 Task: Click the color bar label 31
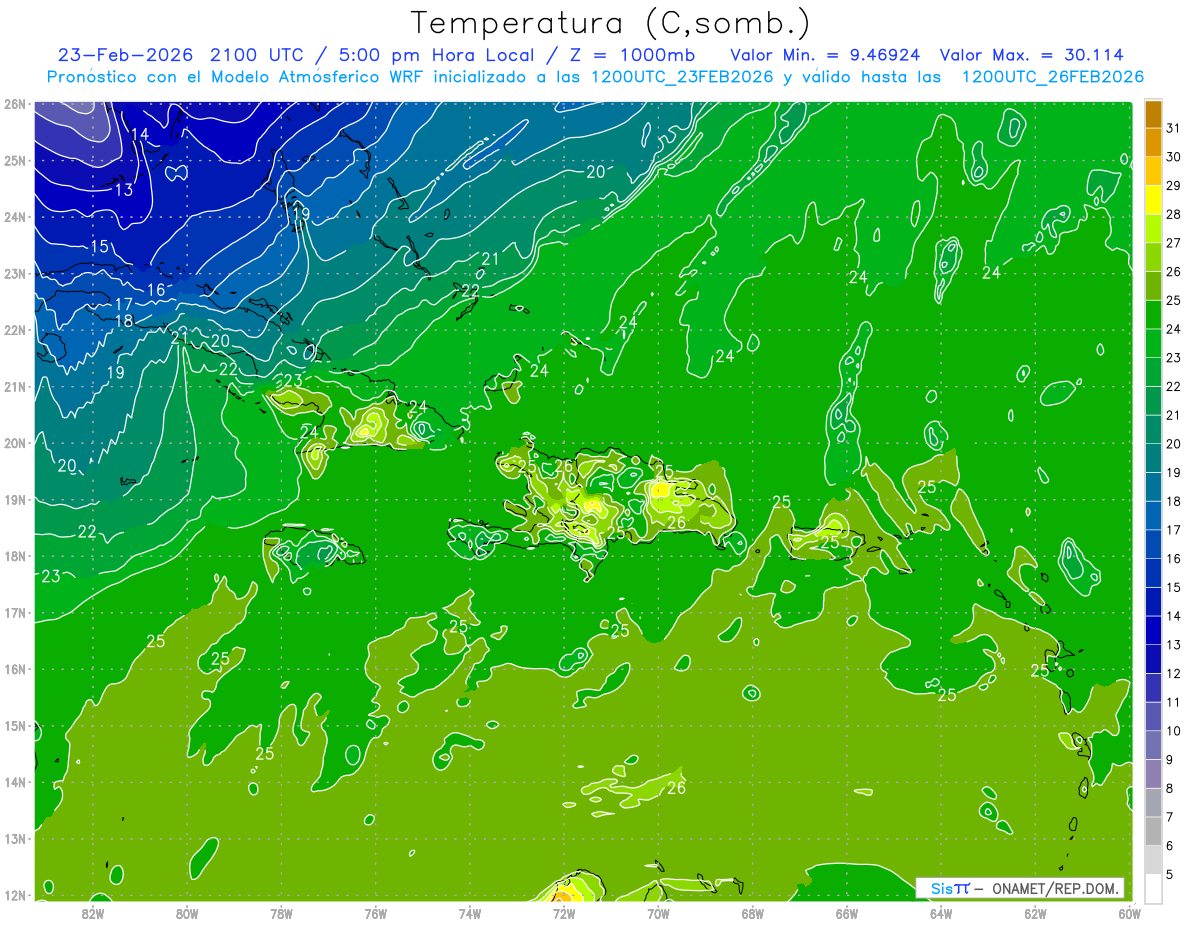point(1174,129)
